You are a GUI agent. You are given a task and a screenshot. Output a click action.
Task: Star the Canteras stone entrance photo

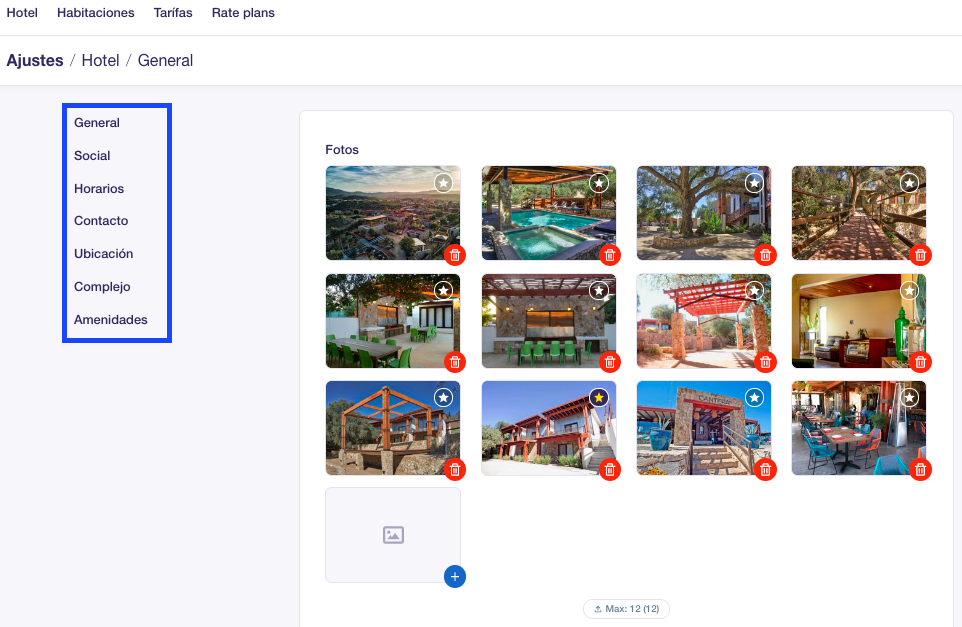click(754, 398)
